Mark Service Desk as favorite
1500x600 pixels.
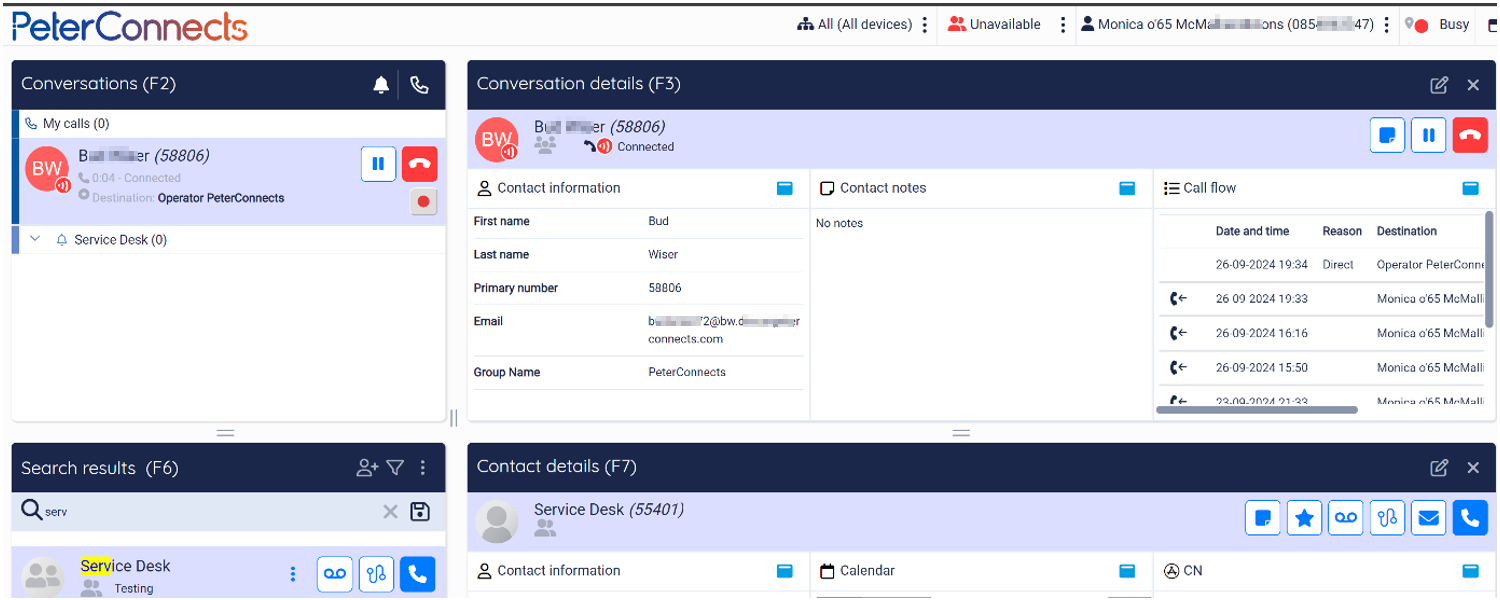[1304, 518]
